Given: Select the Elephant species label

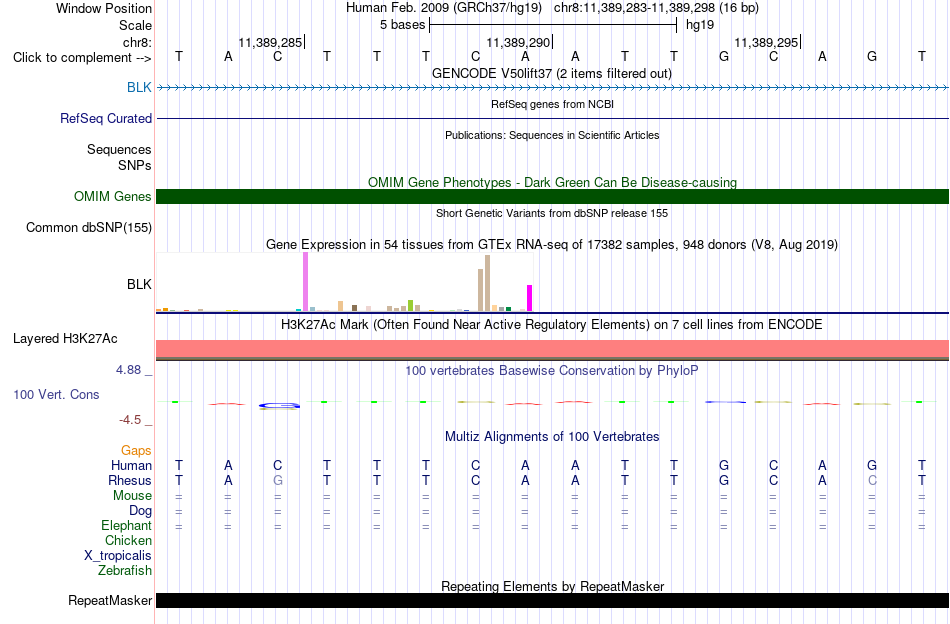Looking at the screenshot, I should click(x=127, y=525).
